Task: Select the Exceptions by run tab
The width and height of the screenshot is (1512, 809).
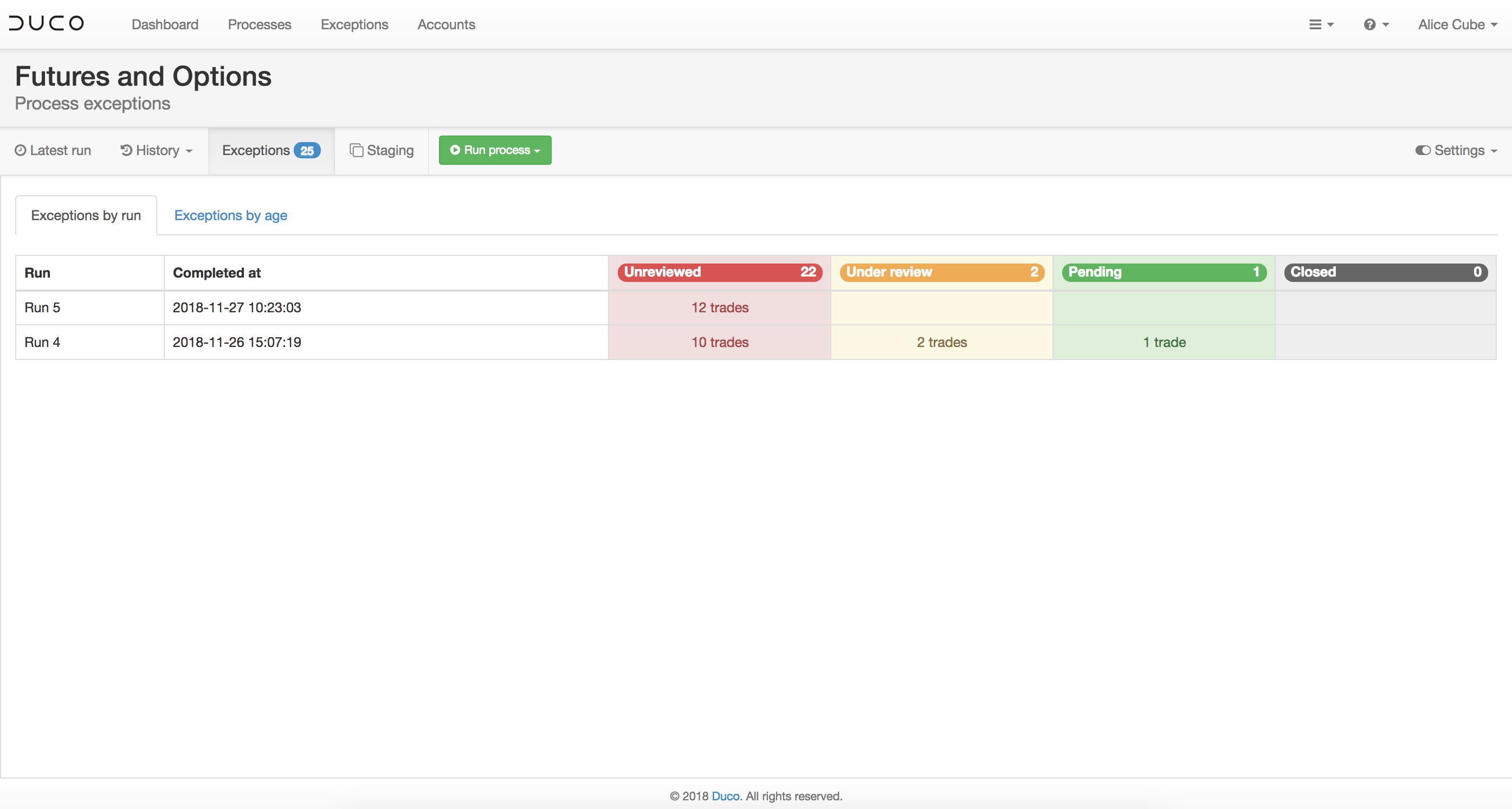Action: pyautogui.click(x=86, y=215)
